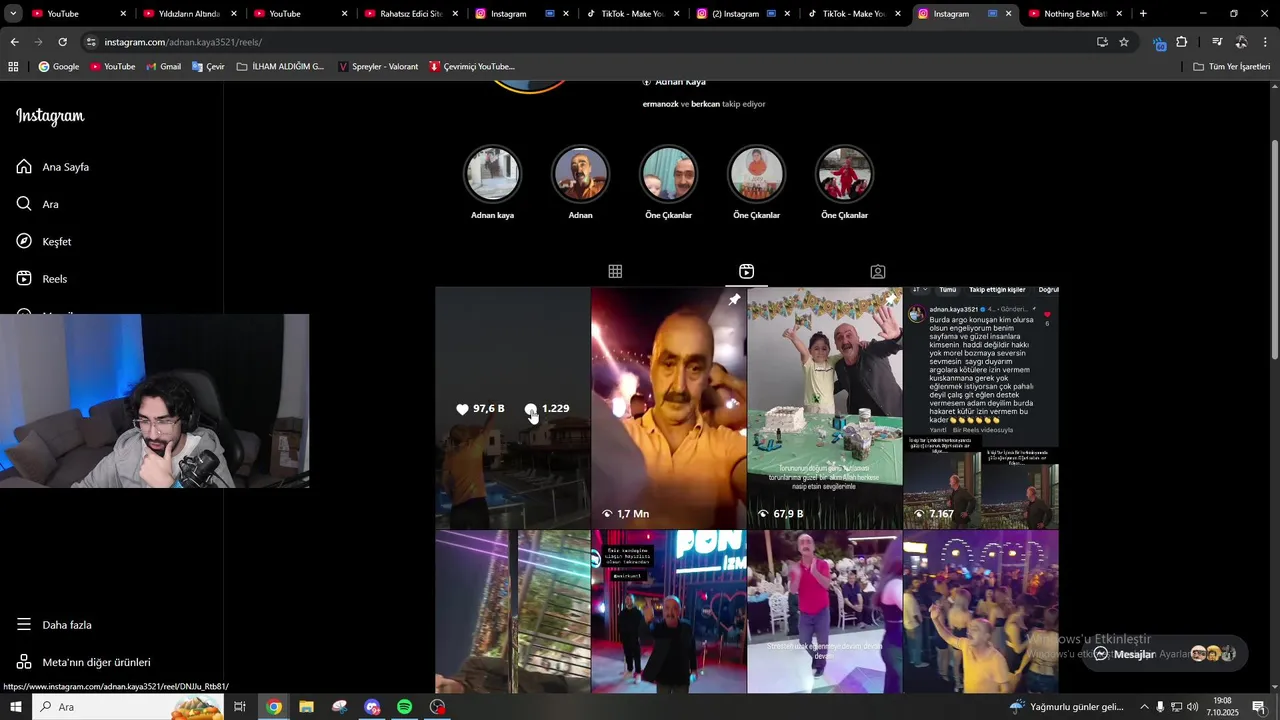
Task: Open the Spreyler - Valorant bookmark
Action: [378, 66]
